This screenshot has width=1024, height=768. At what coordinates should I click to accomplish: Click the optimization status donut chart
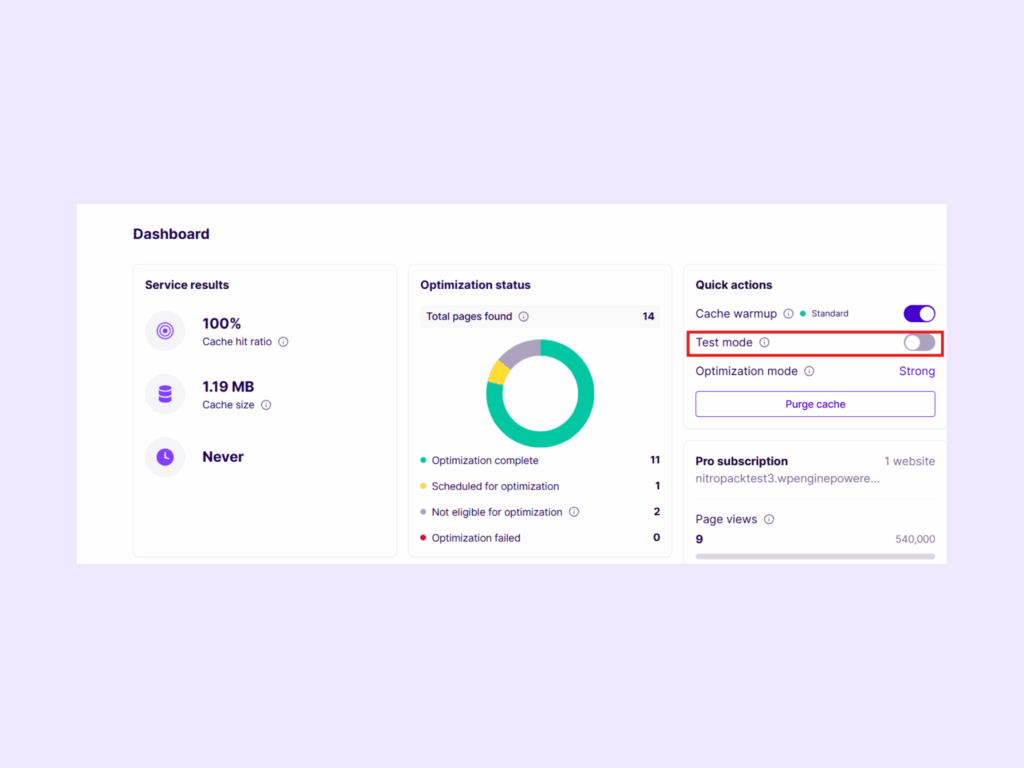click(x=540, y=393)
